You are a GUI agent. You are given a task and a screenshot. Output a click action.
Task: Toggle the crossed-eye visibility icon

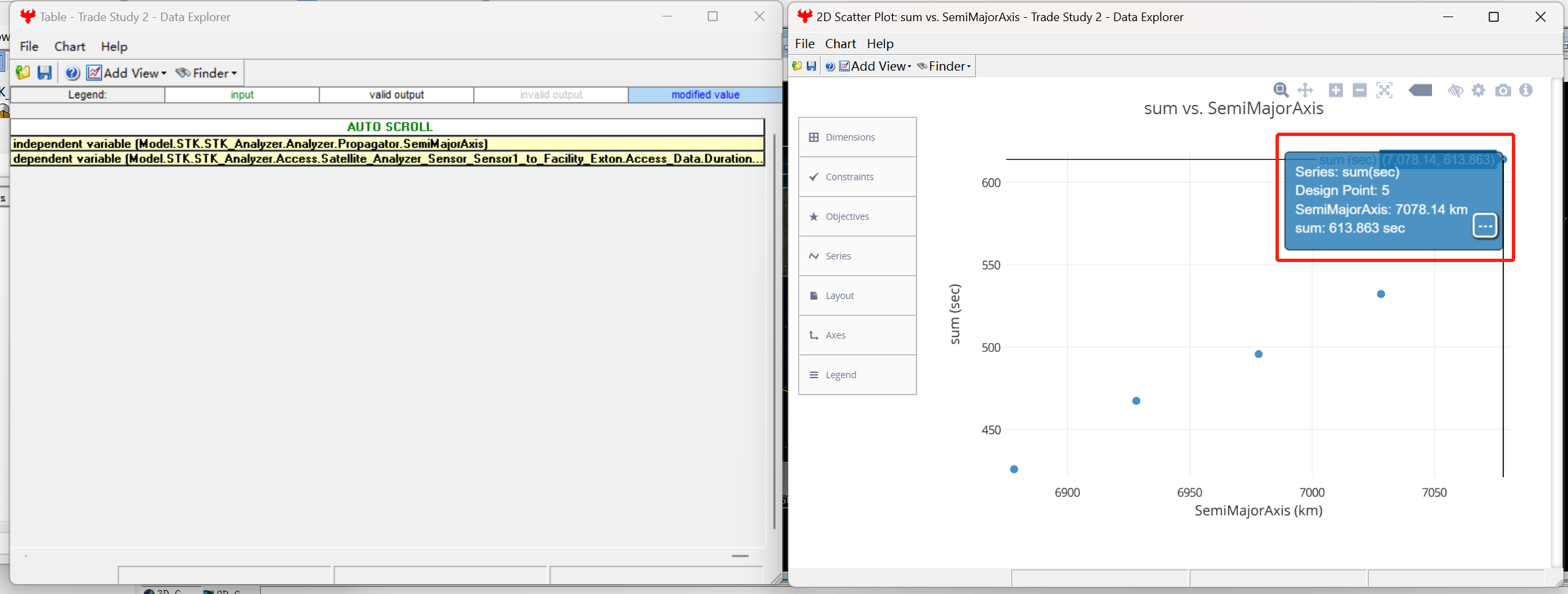point(1455,90)
